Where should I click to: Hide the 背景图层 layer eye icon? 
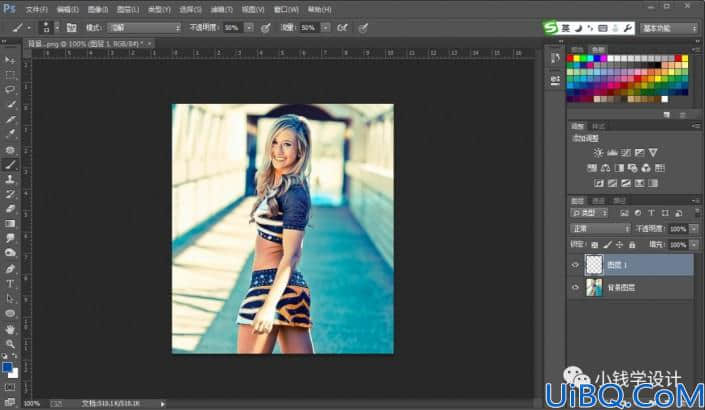pos(575,288)
